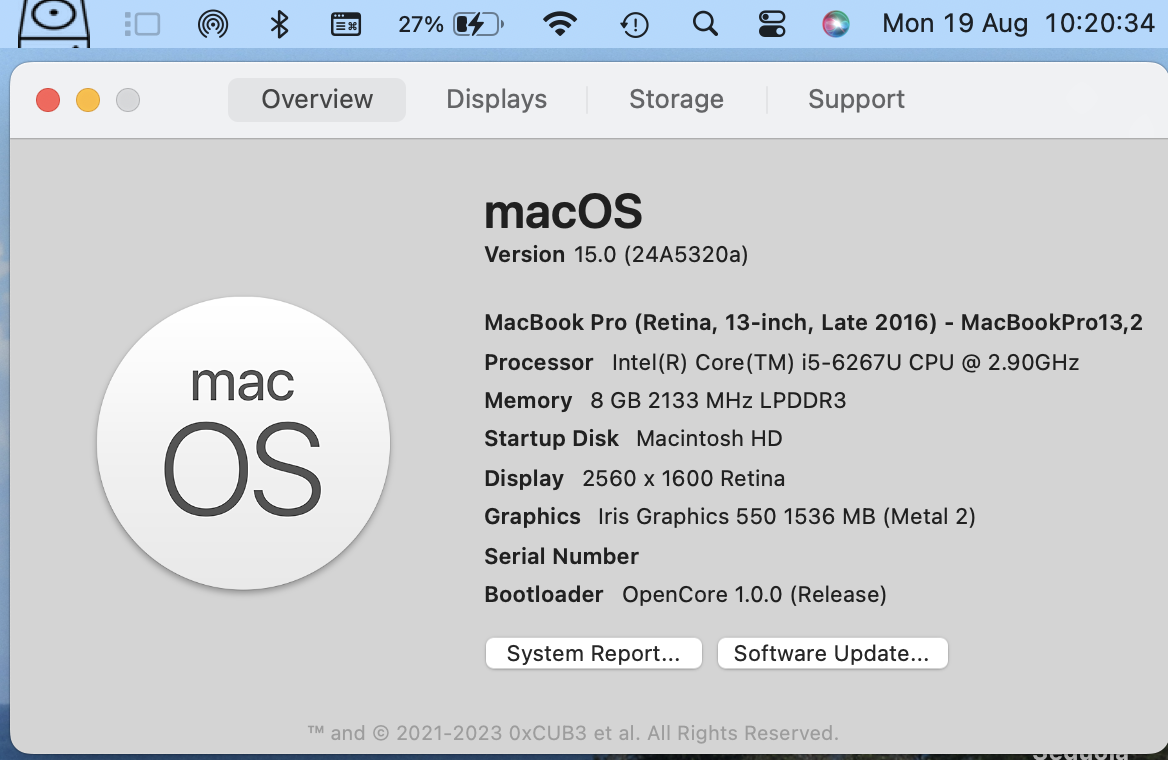Click the copyright notice 0xCUB3 et al.

573,733
